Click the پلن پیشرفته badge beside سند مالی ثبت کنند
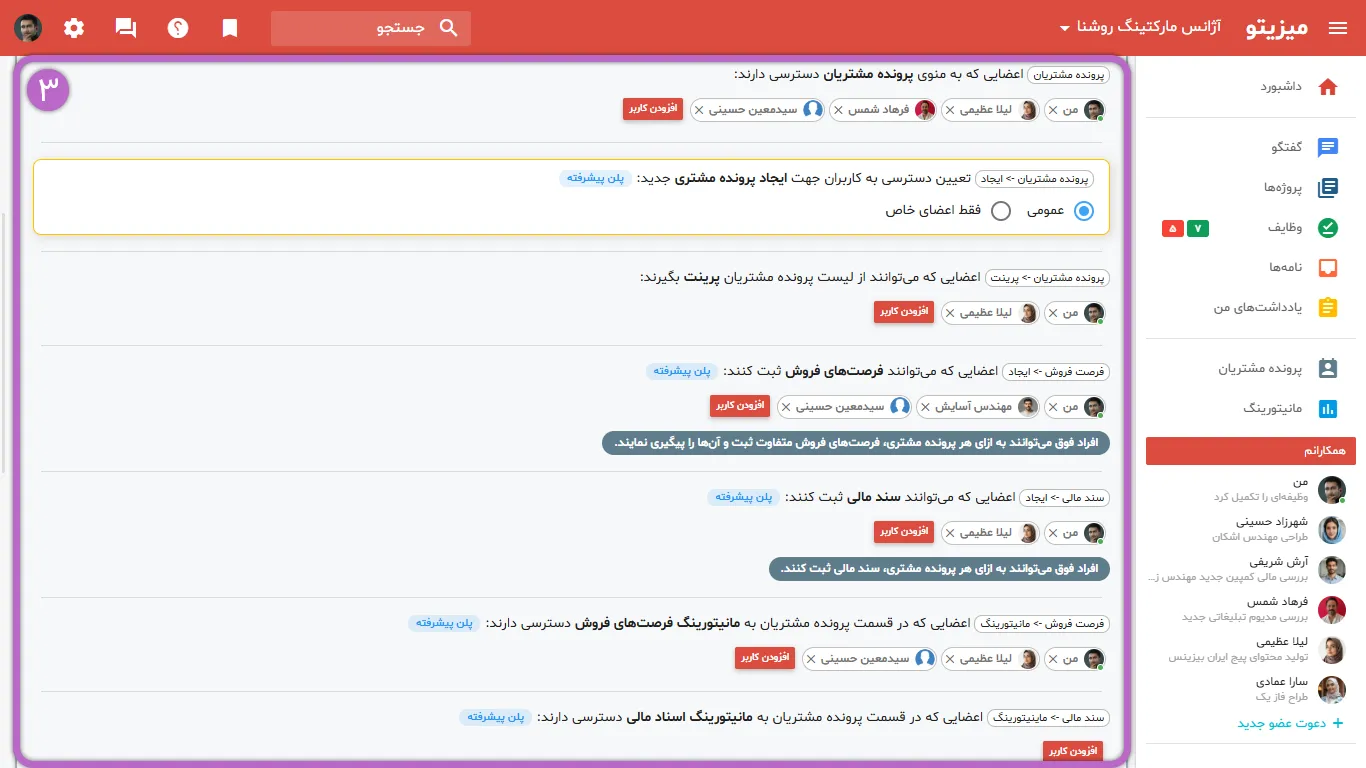 (744, 497)
